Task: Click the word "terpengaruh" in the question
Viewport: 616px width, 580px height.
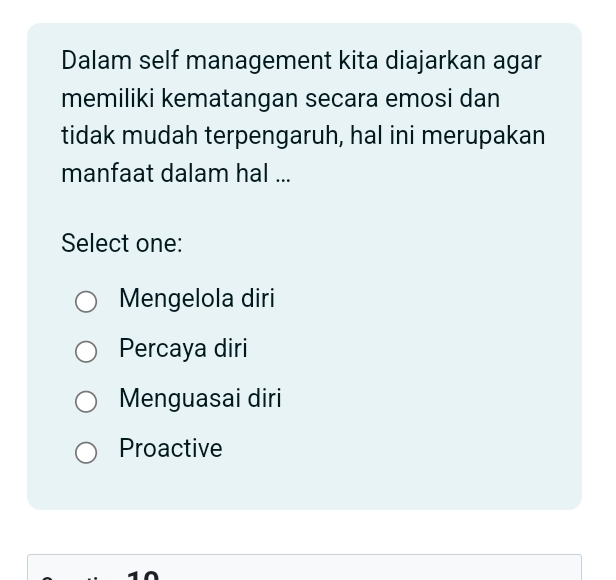Action: pyautogui.click(x=275, y=135)
